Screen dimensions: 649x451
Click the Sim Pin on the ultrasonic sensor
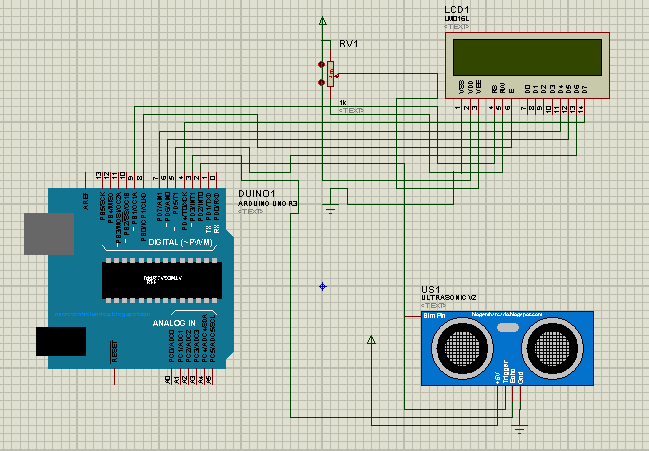433,317
